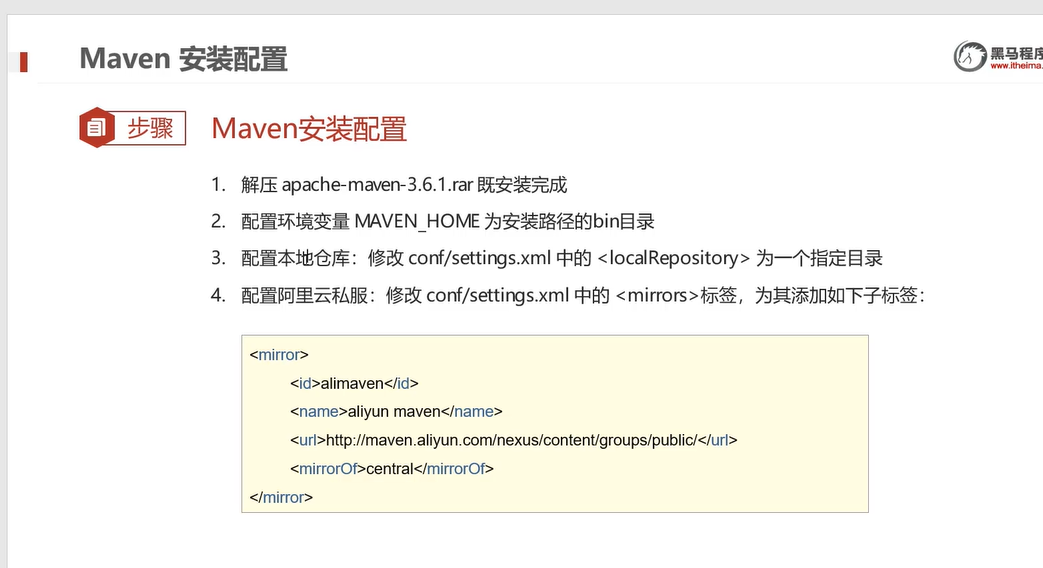Click step 1 text '解压 apache-maven-3.6.1.rar 既安装完成'
This screenshot has width=1043, height=568.
[404, 185]
